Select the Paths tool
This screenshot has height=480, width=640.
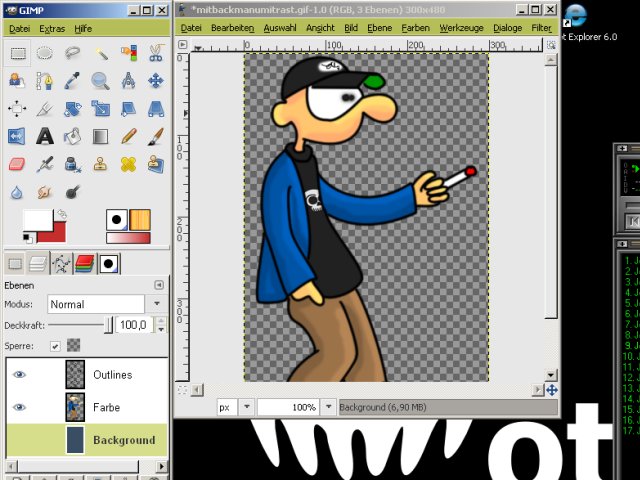pos(45,81)
